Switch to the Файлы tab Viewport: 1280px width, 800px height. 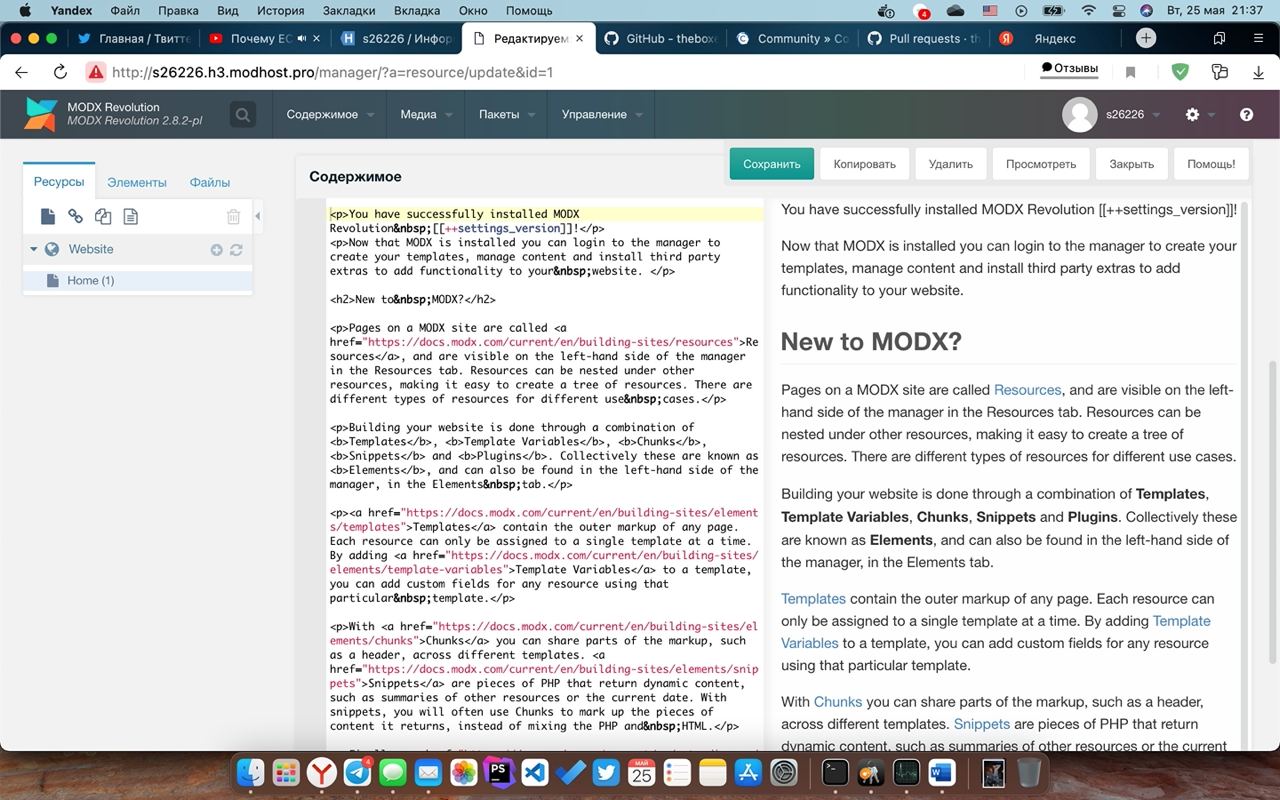click(x=210, y=182)
